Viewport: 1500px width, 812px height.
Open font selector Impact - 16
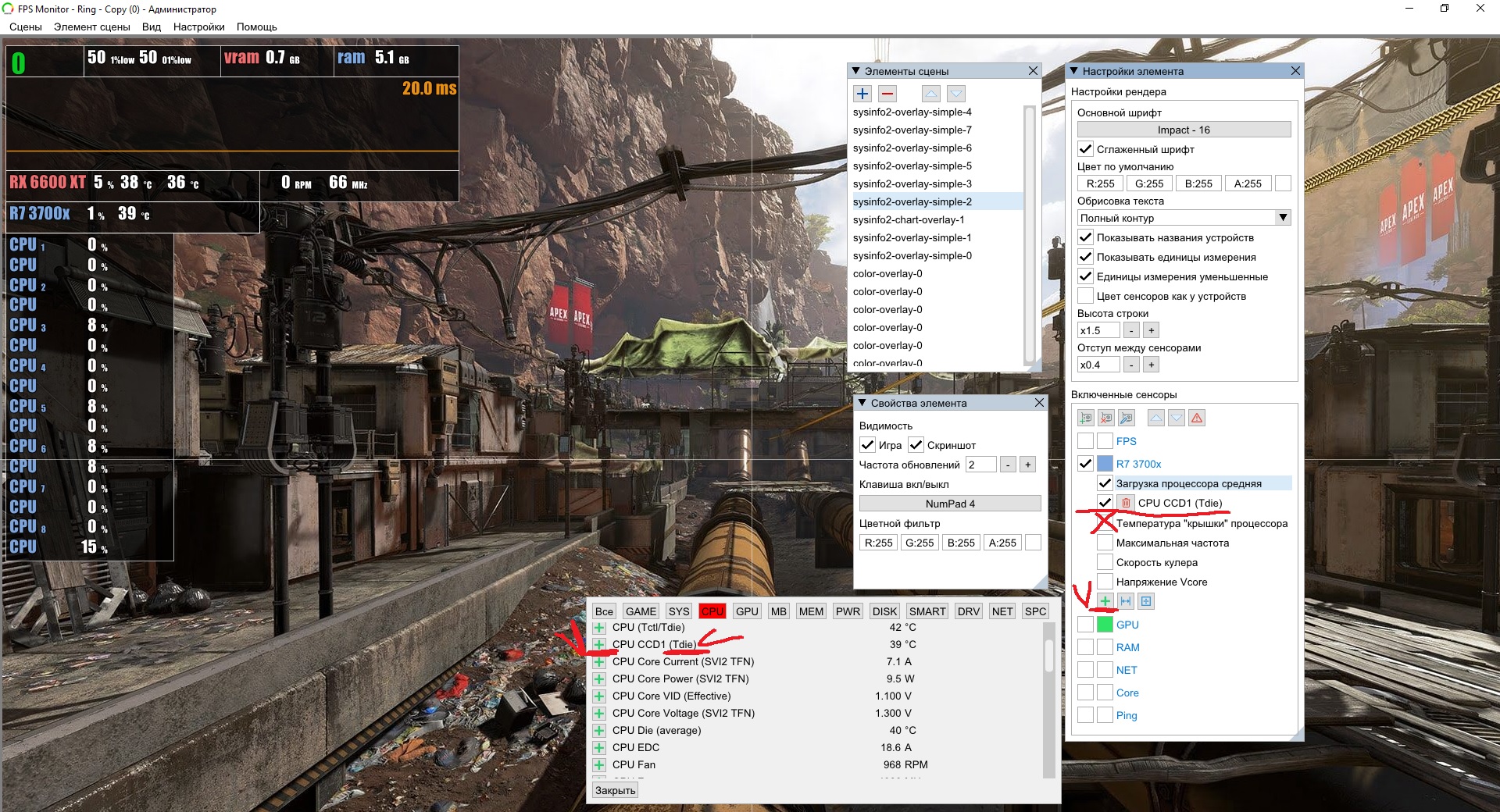[x=1184, y=130]
